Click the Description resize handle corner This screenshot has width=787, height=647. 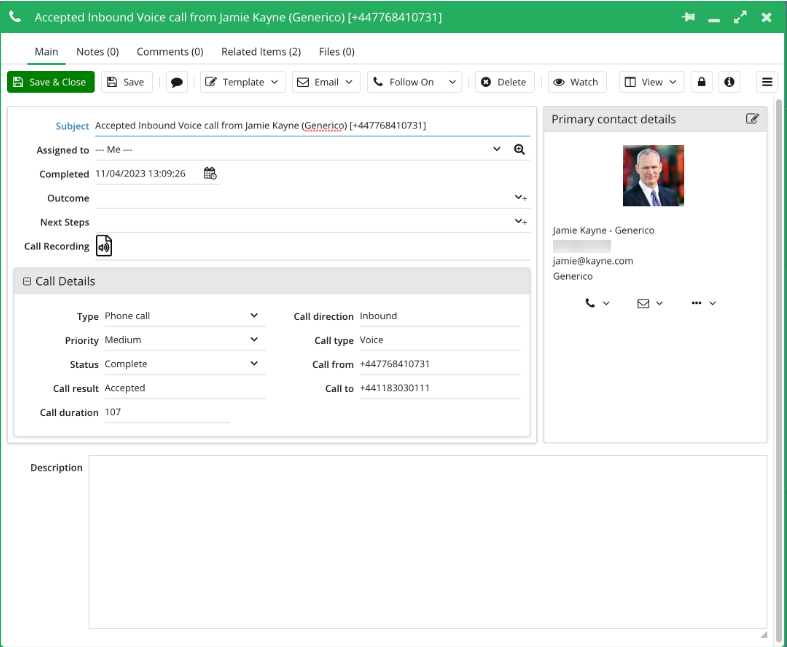click(x=763, y=635)
